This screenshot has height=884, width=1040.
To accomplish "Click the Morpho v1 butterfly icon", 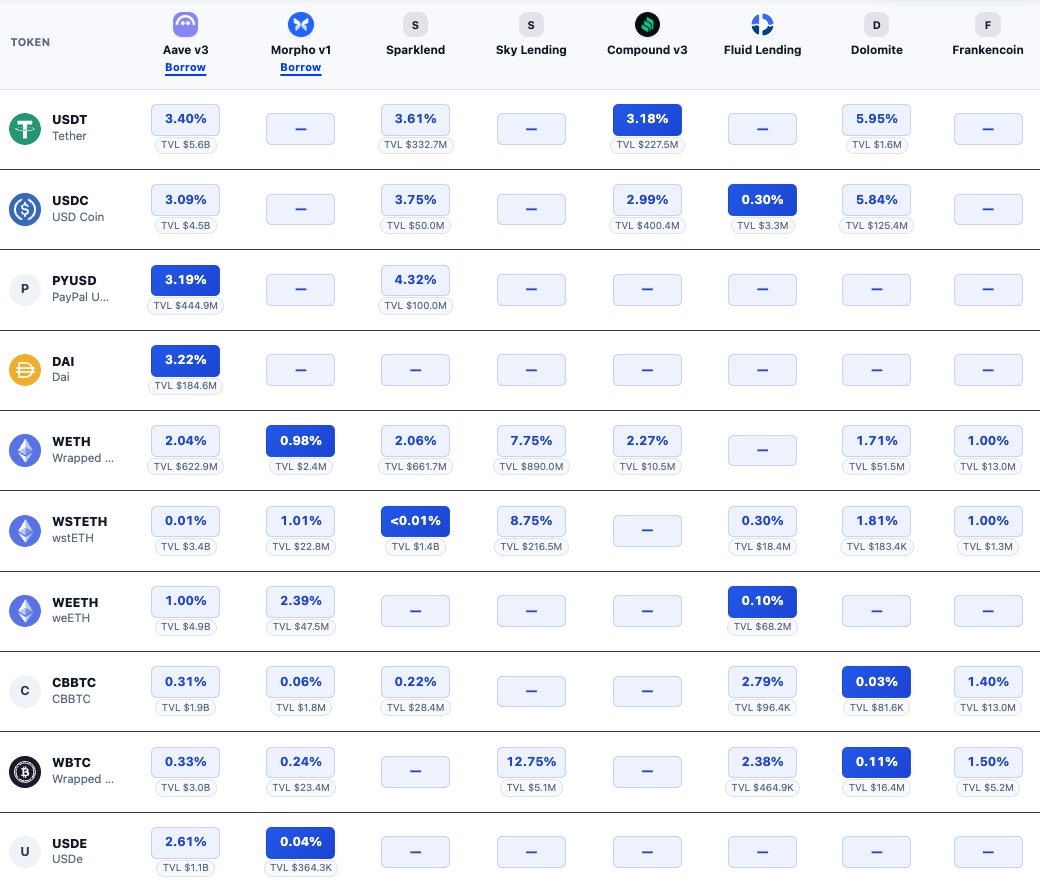I will 300,25.
